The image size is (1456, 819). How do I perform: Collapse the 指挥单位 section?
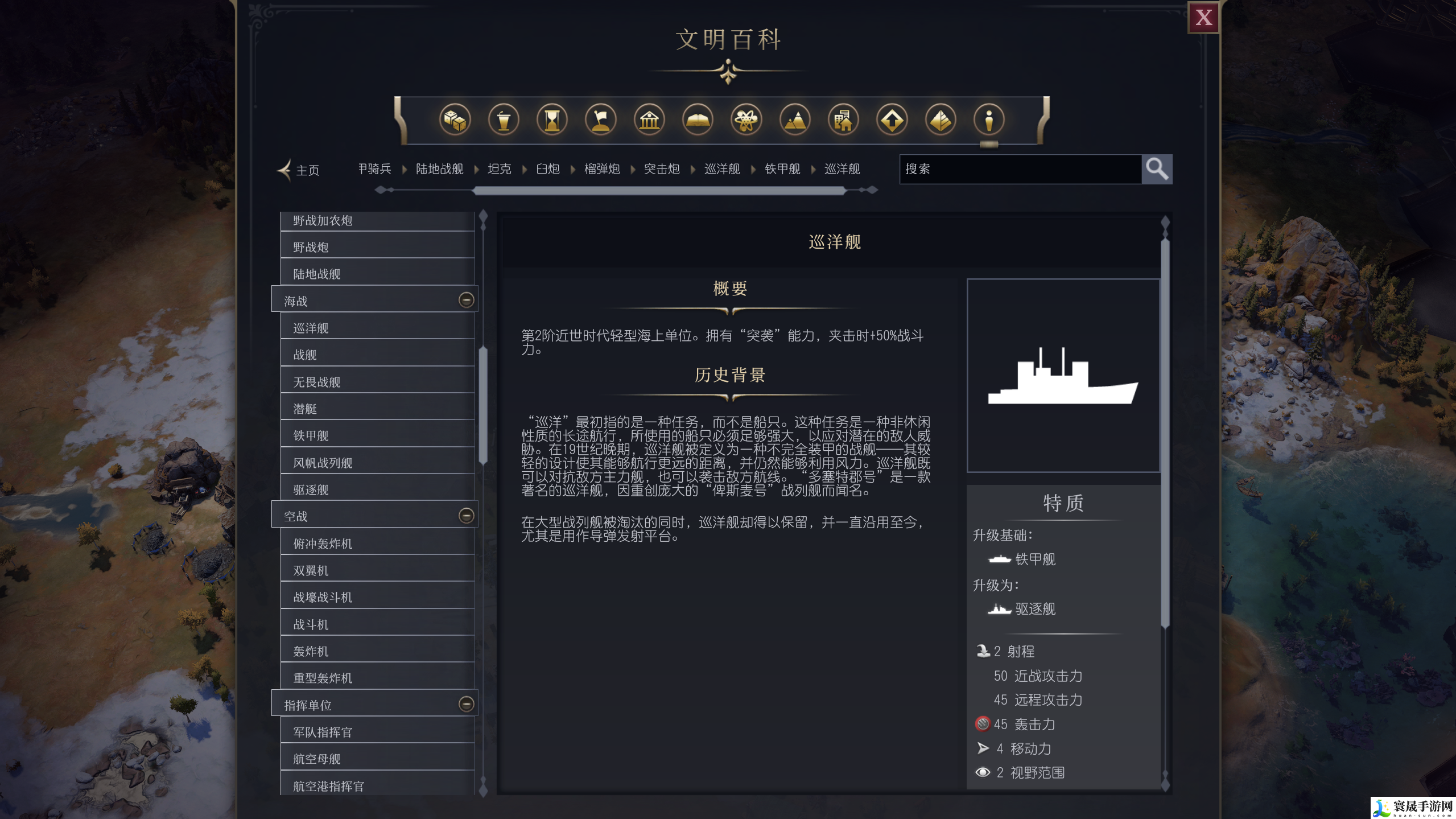(466, 705)
